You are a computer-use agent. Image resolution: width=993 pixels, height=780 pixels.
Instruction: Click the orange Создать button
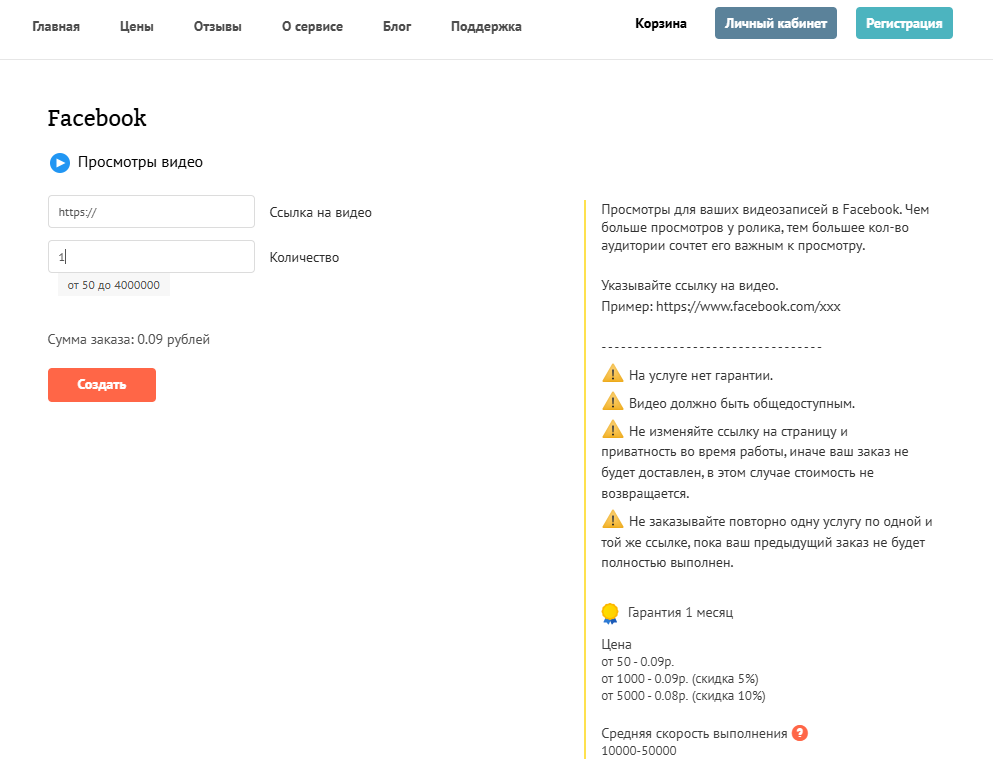[x=102, y=385]
